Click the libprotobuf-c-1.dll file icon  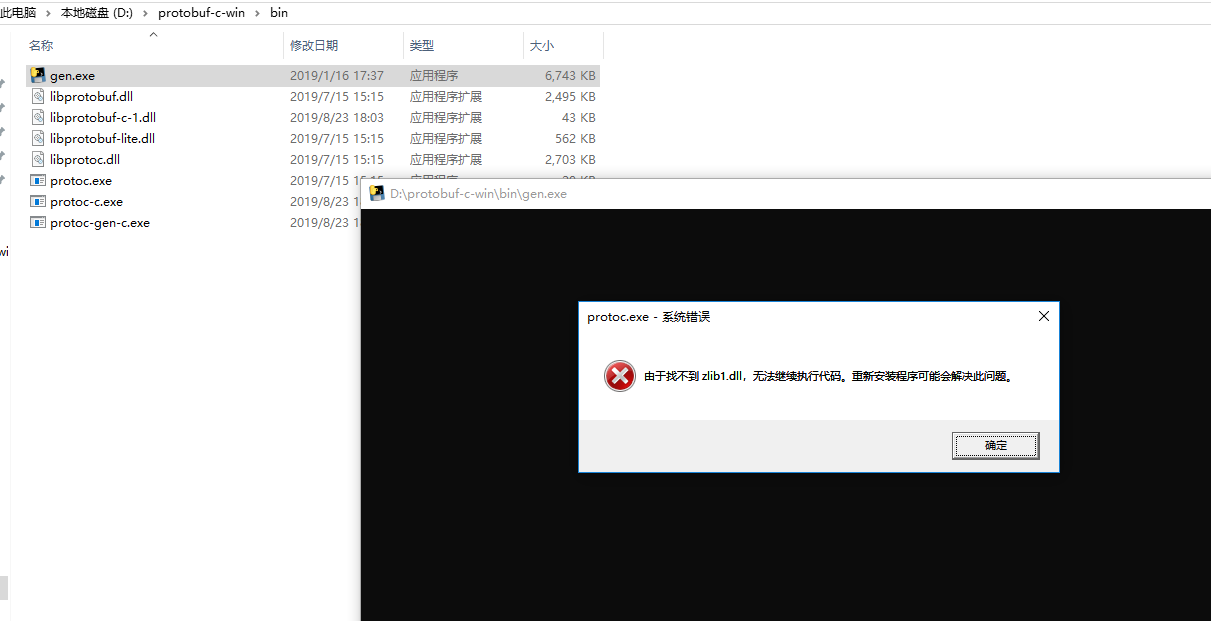[39, 117]
